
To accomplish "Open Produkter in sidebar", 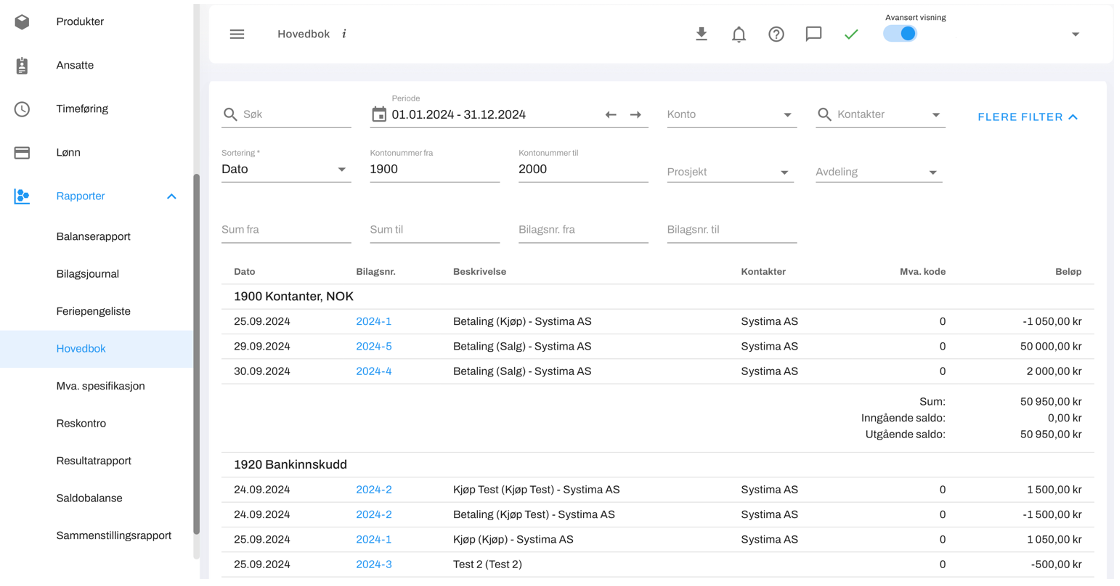I will pos(80,21).
